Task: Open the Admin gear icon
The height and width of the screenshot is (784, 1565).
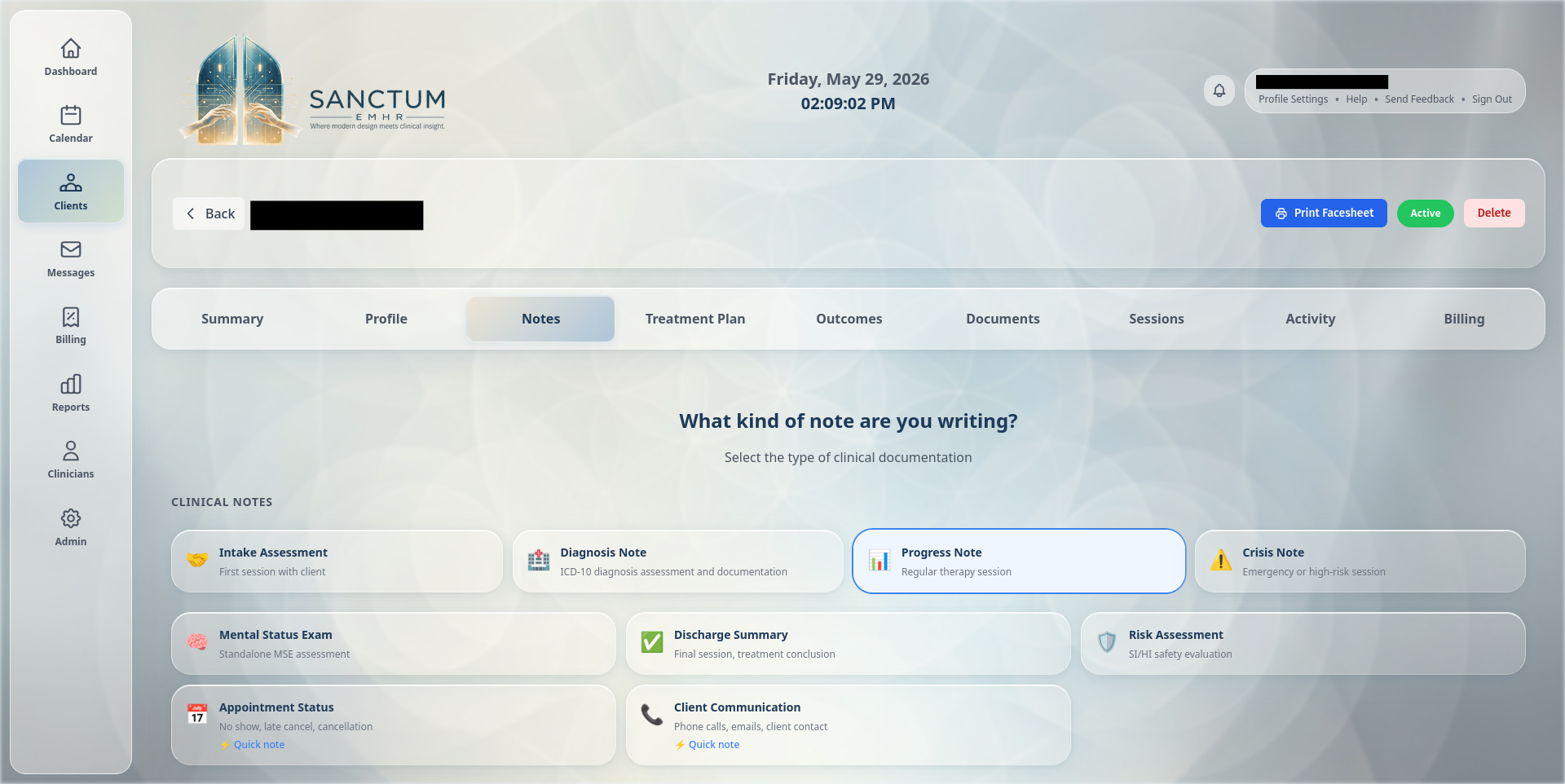Action: coord(71,518)
